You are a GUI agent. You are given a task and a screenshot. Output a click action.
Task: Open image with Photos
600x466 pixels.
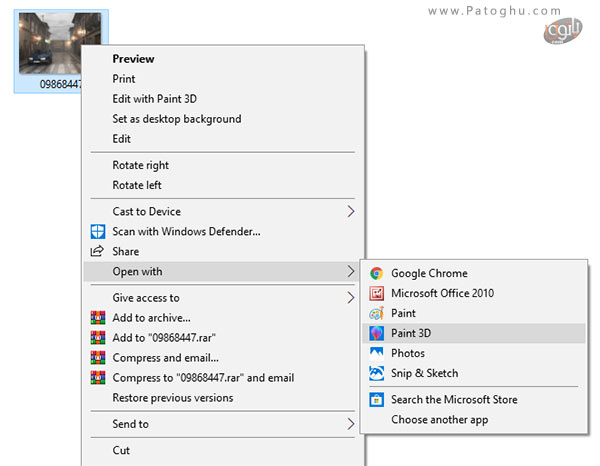point(474,353)
